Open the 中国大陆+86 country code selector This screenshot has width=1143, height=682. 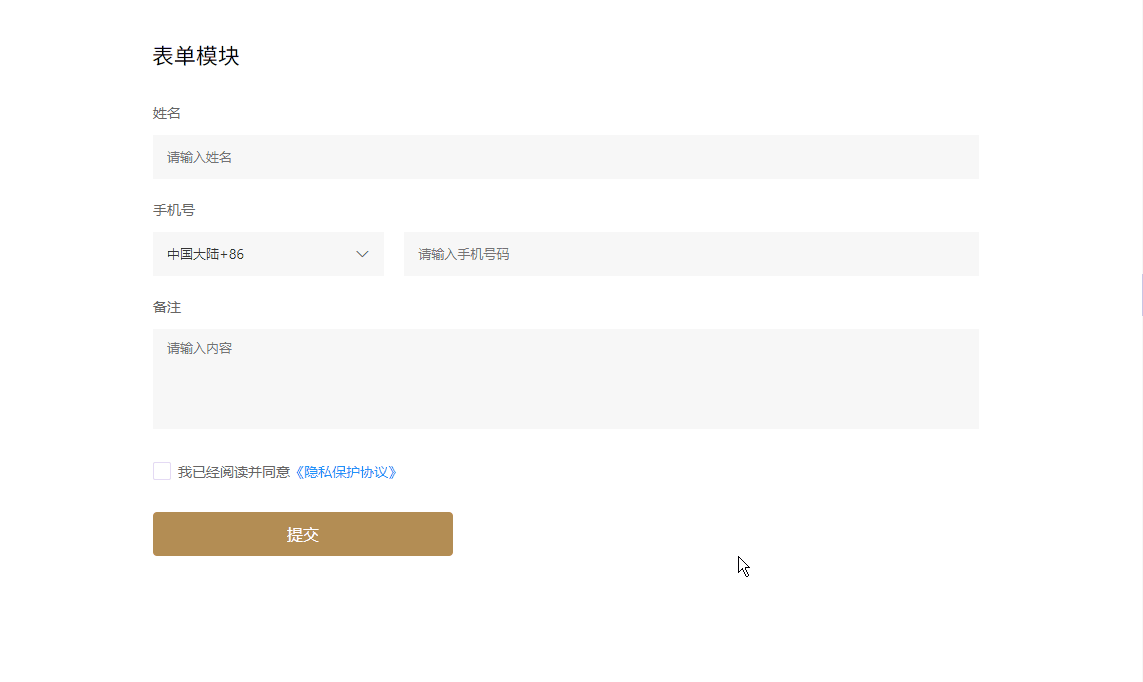tap(268, 254)
